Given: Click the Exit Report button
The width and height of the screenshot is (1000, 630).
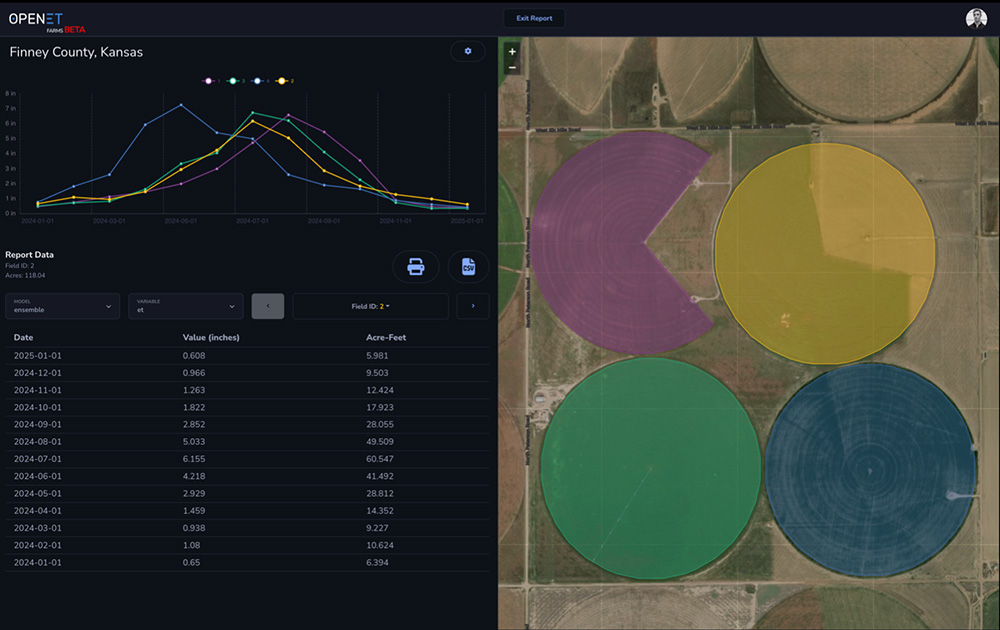Looking at the screenshot, I should (x=534, y=17).
